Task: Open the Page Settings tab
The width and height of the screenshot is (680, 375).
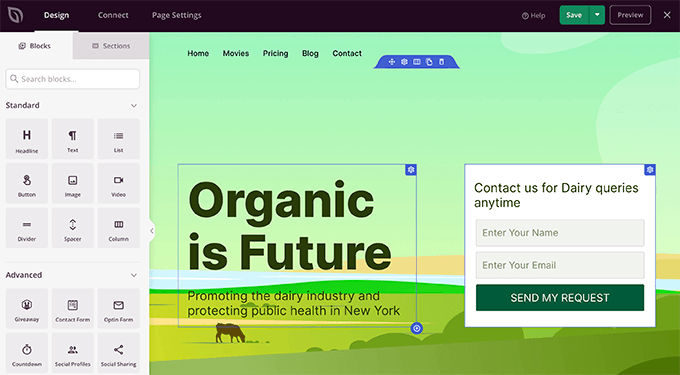Action: pyautogui.click(x=177, y=15)
